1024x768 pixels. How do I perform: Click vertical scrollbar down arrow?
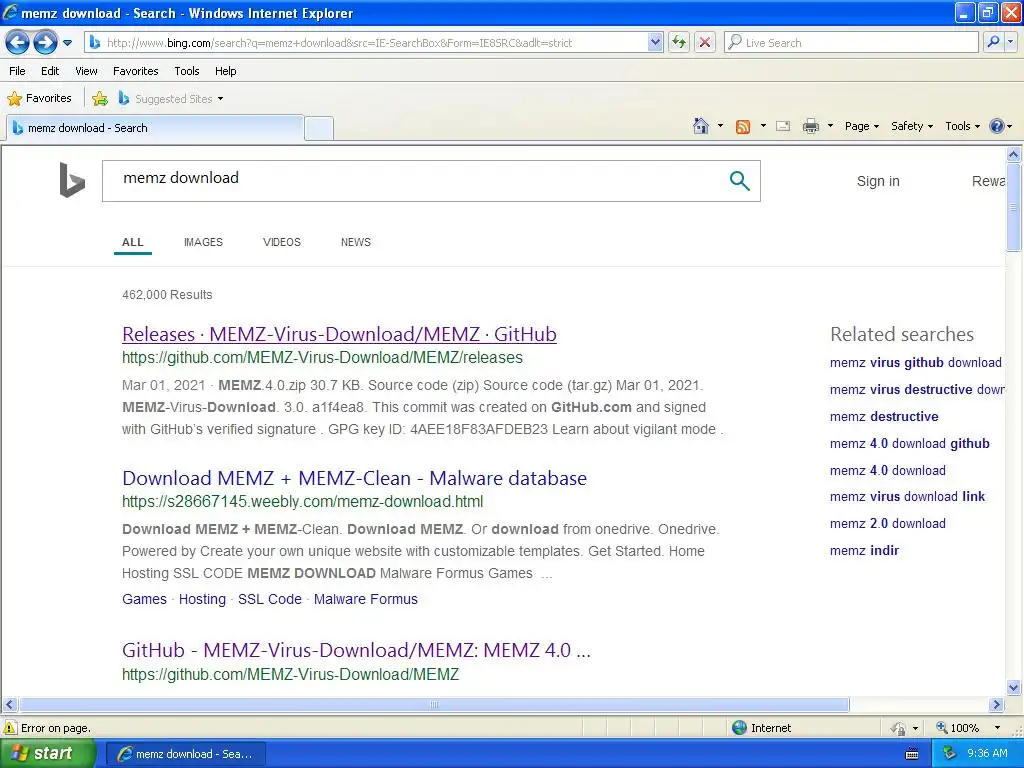pyautogui.click(x=1013, y=688)
